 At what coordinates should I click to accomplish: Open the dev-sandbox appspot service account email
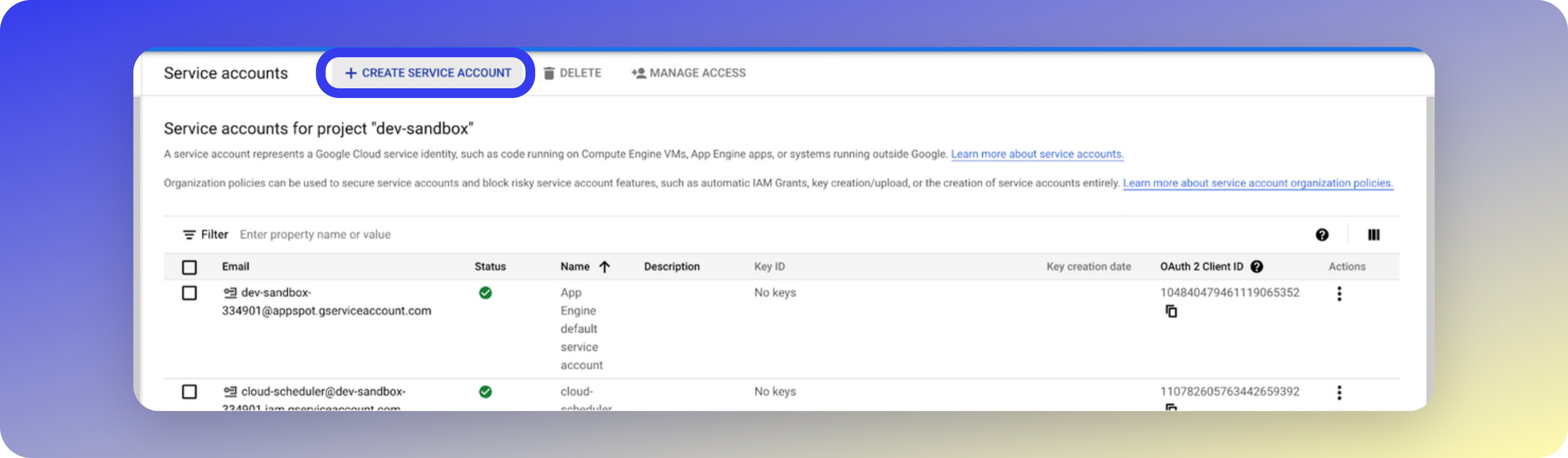pos(326,301)
